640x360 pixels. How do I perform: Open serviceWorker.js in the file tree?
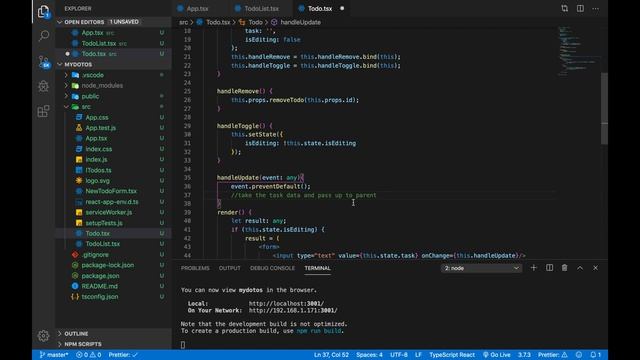109,212
